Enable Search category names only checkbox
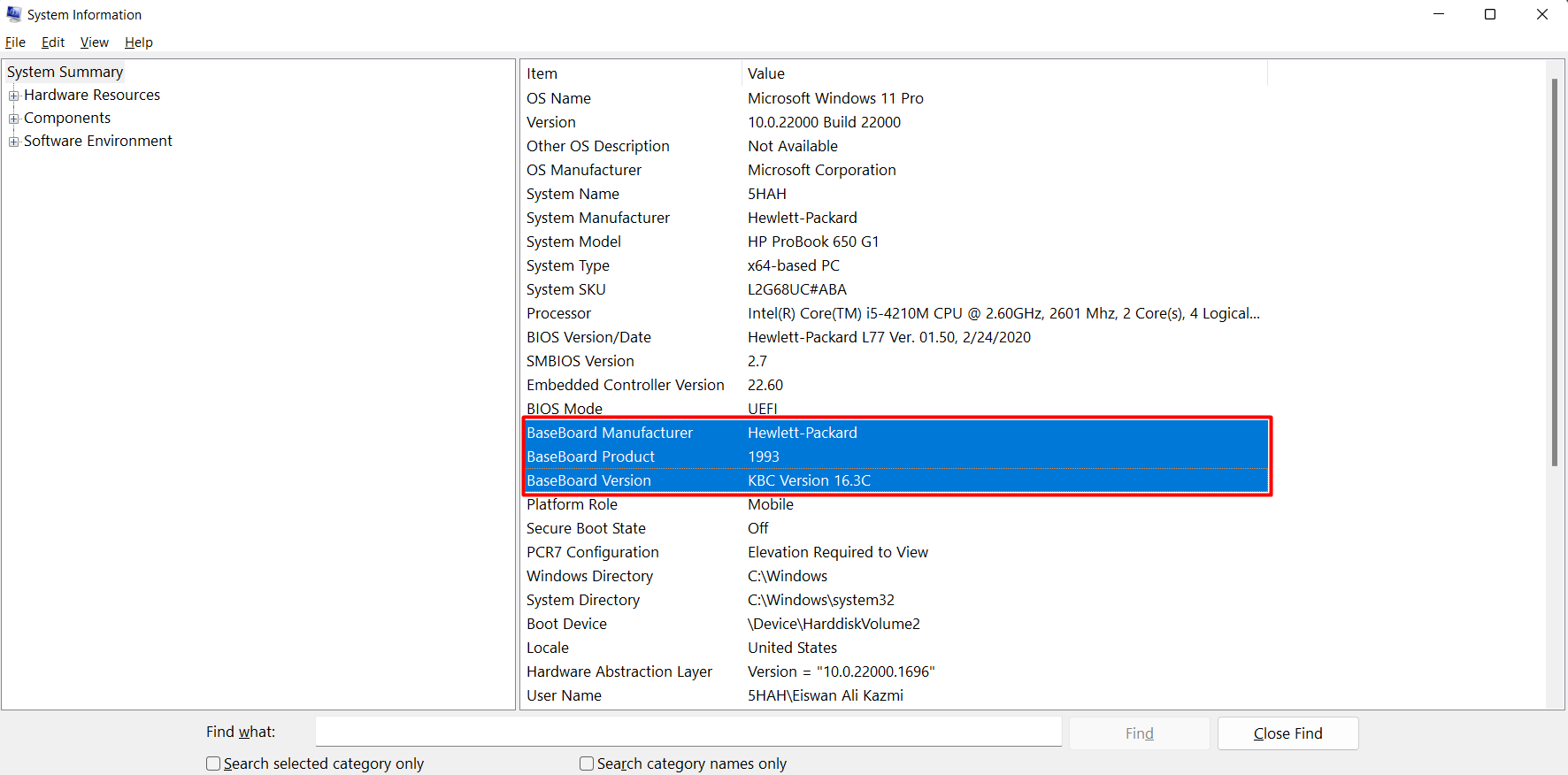The height and width of the screenshot is (775, 1568). pyautogui.click(x=587, y=763)
